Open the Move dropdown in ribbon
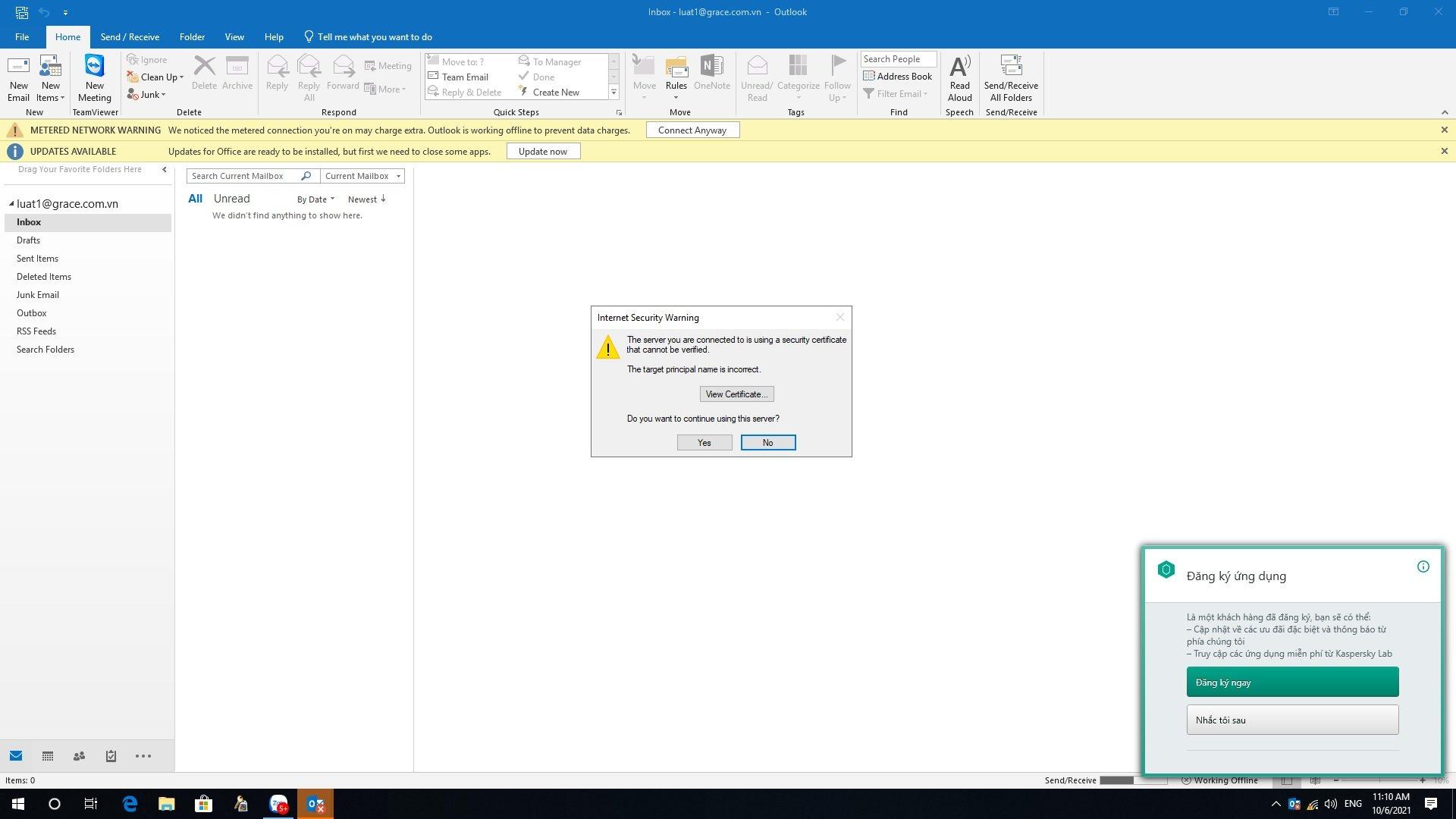Viewport: 1456px width, 819px height. pyautogui.click(x=644, y=78)
